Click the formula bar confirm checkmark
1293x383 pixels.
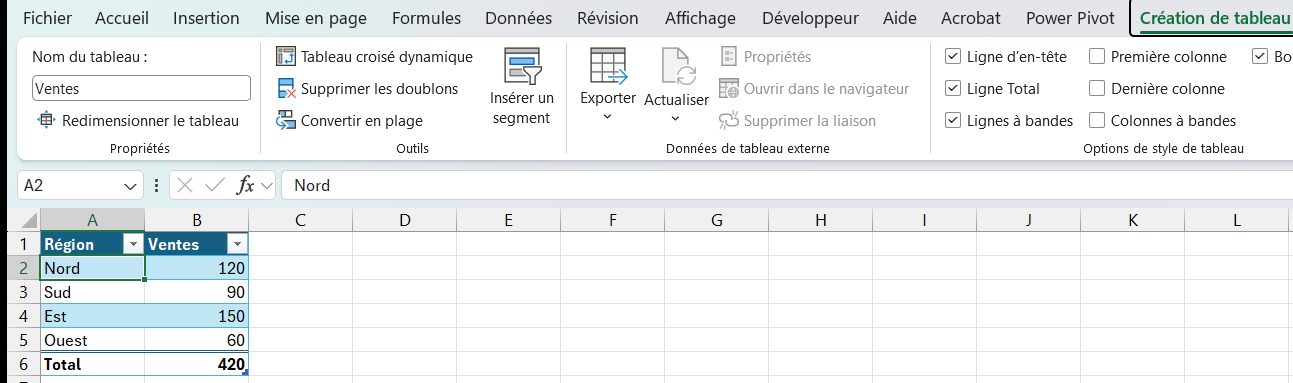pyautogui.click(x=213, y=186)
